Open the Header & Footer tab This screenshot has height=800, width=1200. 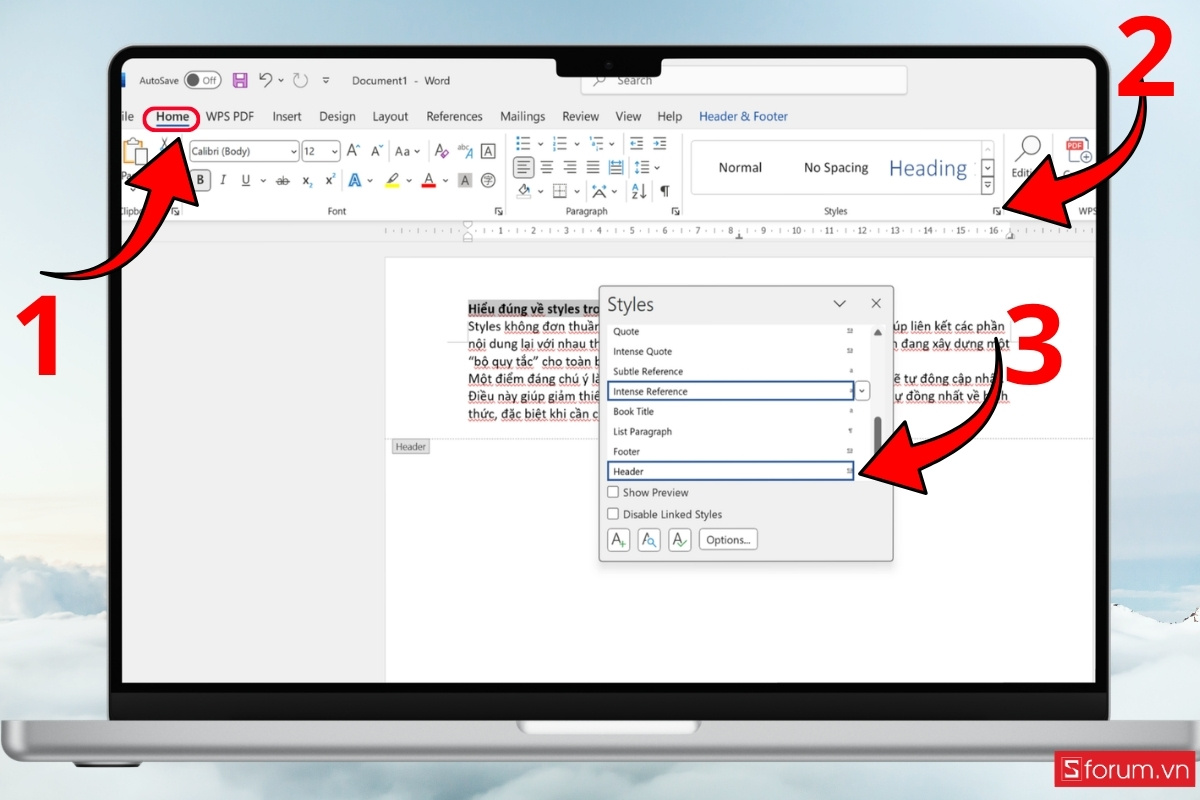pyautogui.click(x=743, y=116)
